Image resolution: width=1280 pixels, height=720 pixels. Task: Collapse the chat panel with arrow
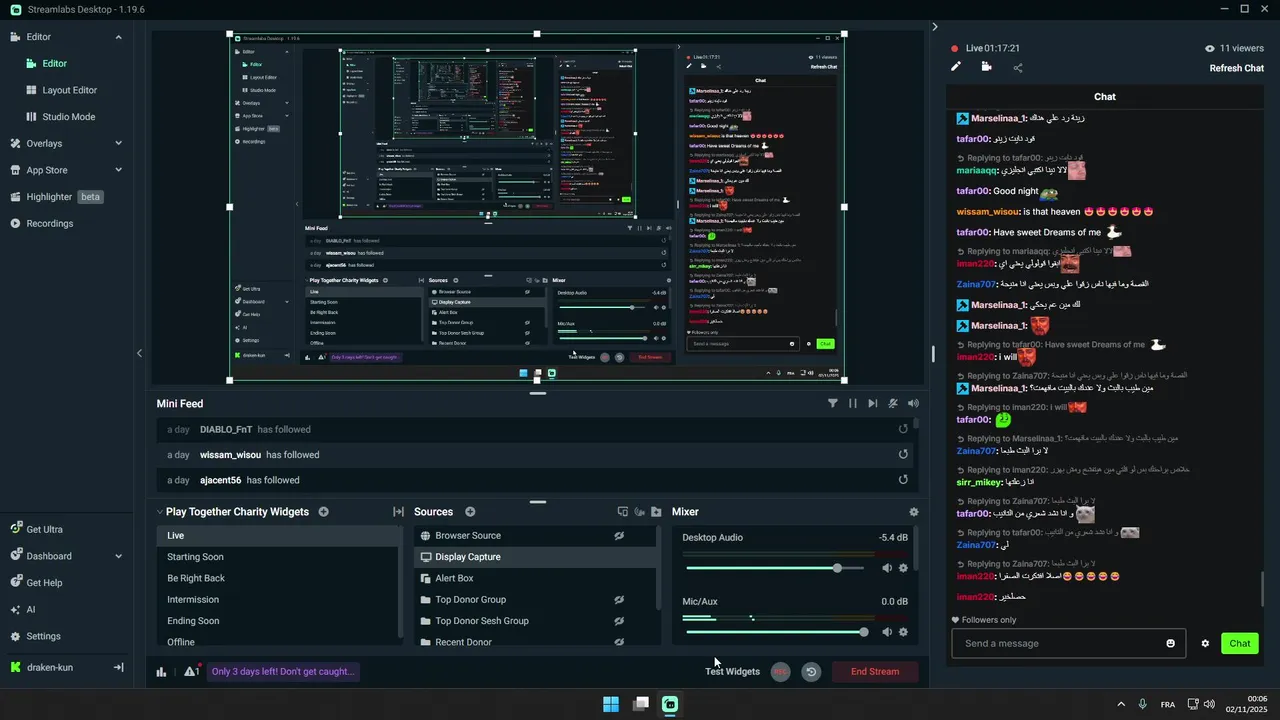[x=935, y=27]
